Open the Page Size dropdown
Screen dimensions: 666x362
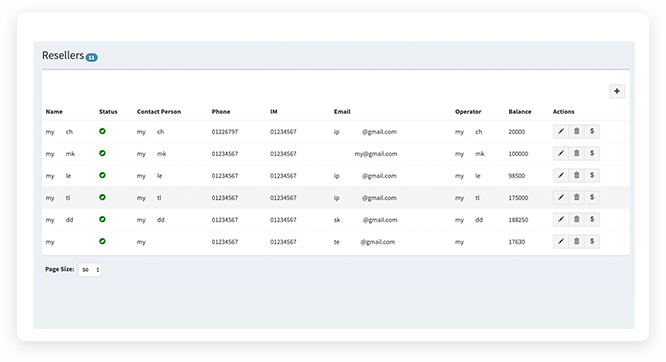90,269
